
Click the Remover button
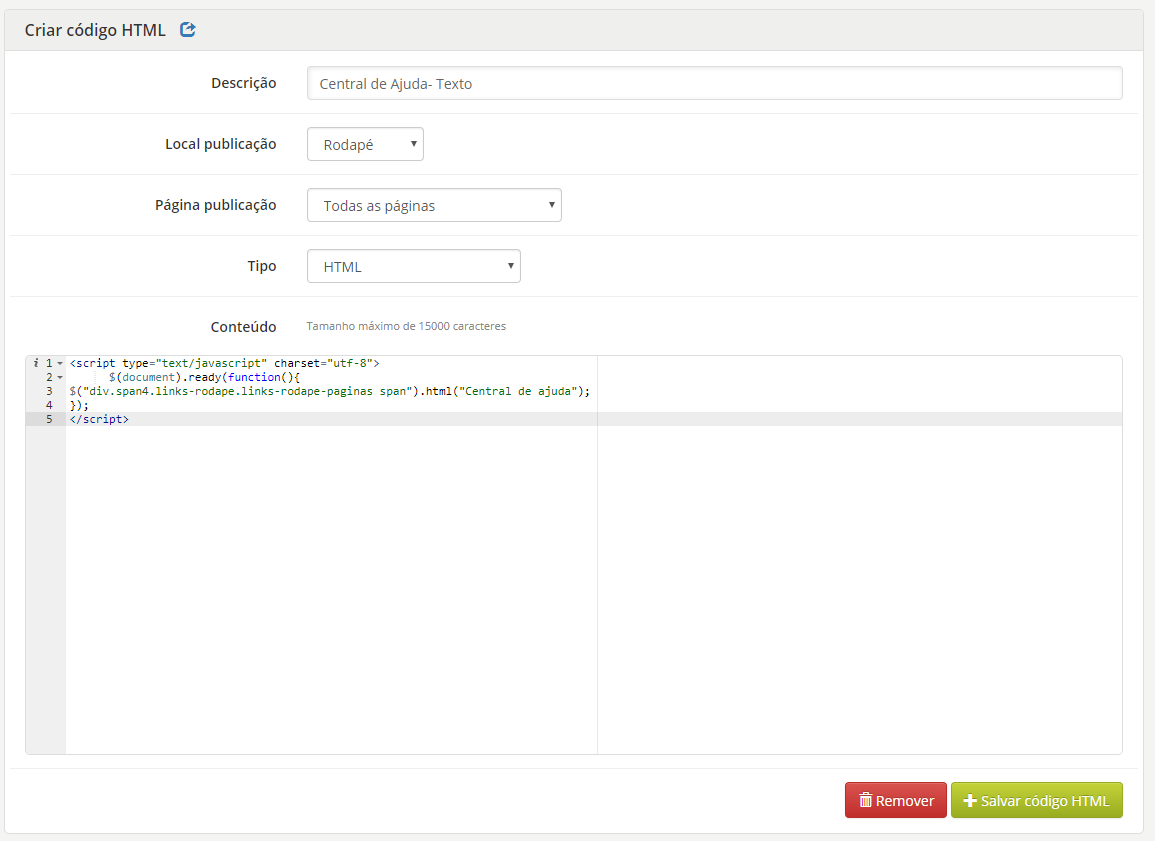point(896,800)
